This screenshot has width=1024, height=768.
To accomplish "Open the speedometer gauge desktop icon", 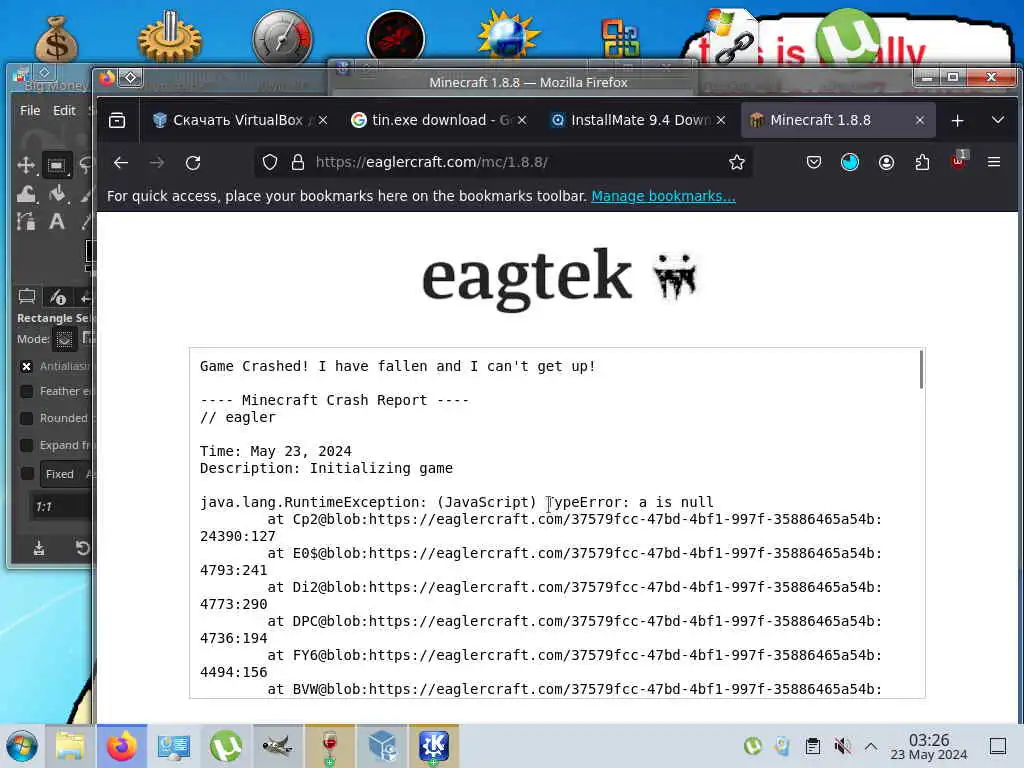I will point(282,38).
